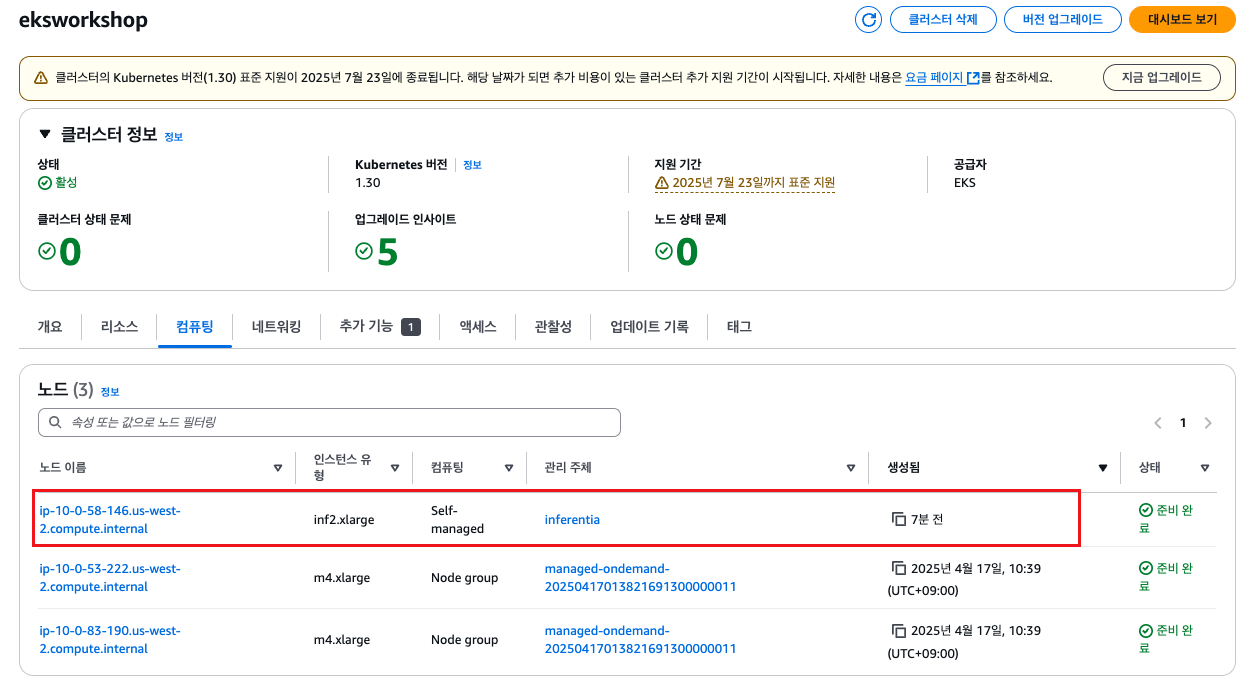The image size is (1256, 677).
Task: Open node ip-10-0-58-146 link
Action: point(110,519)
